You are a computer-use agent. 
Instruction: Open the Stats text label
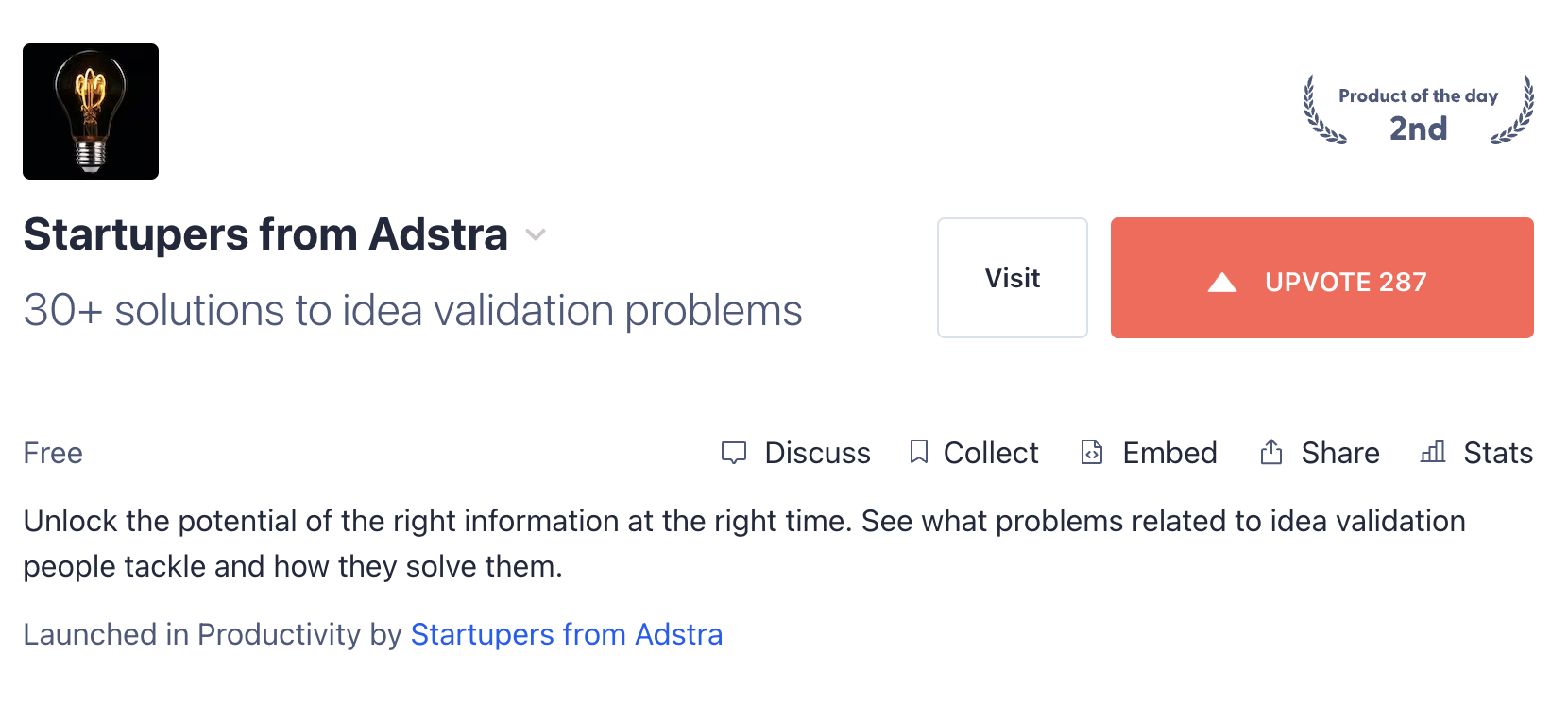[x=1498, y=453]
